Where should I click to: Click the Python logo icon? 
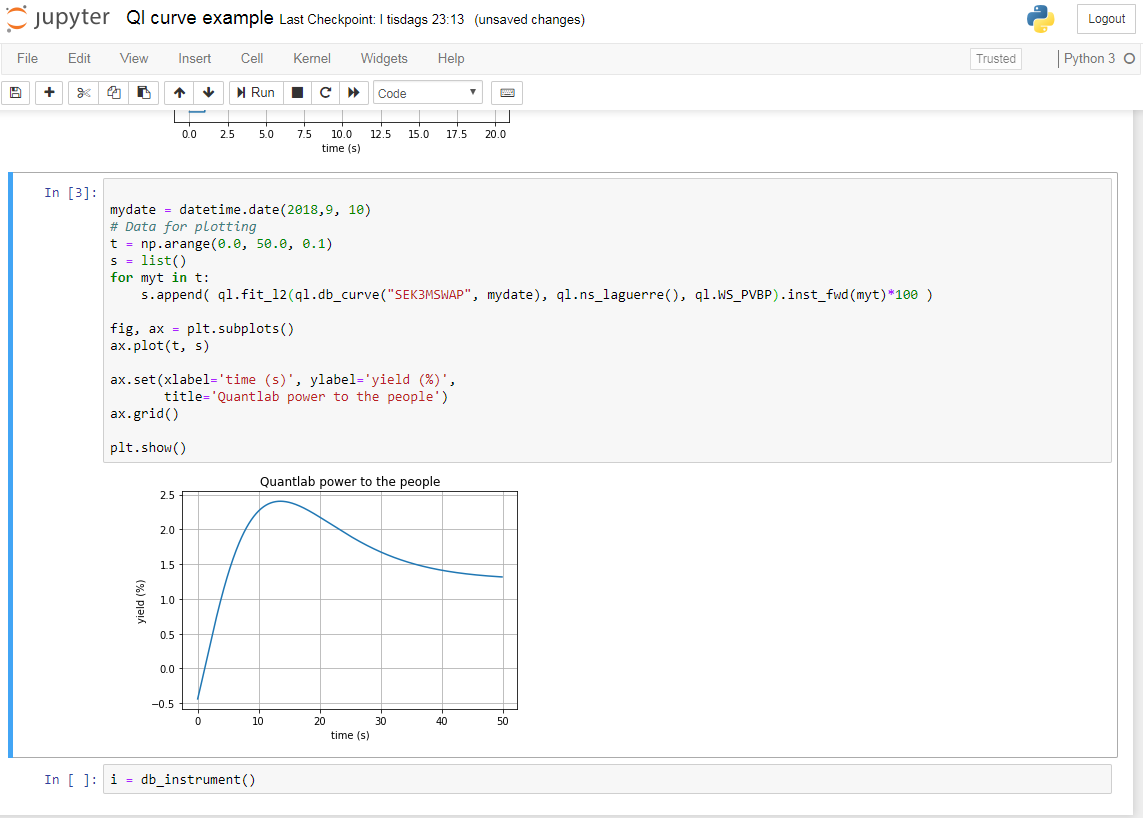(x=1041, y=19)
